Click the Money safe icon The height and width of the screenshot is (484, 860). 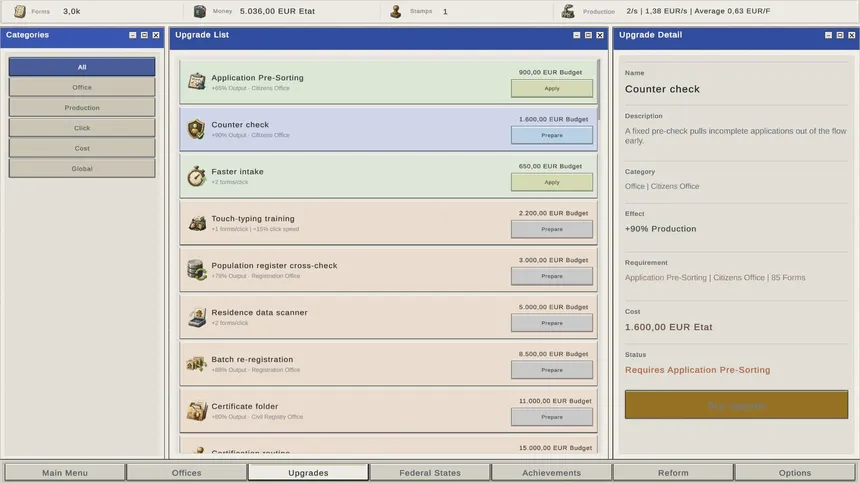[200, 11]
